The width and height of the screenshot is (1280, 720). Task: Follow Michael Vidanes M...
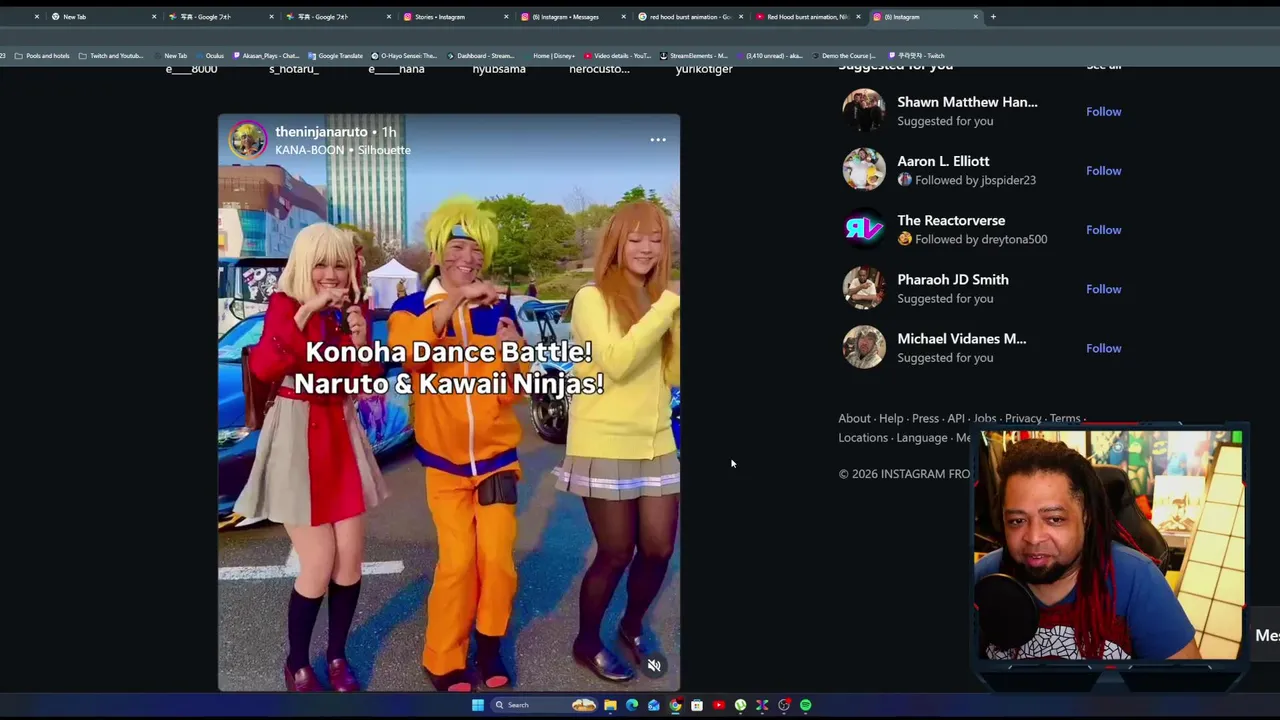1104,348
